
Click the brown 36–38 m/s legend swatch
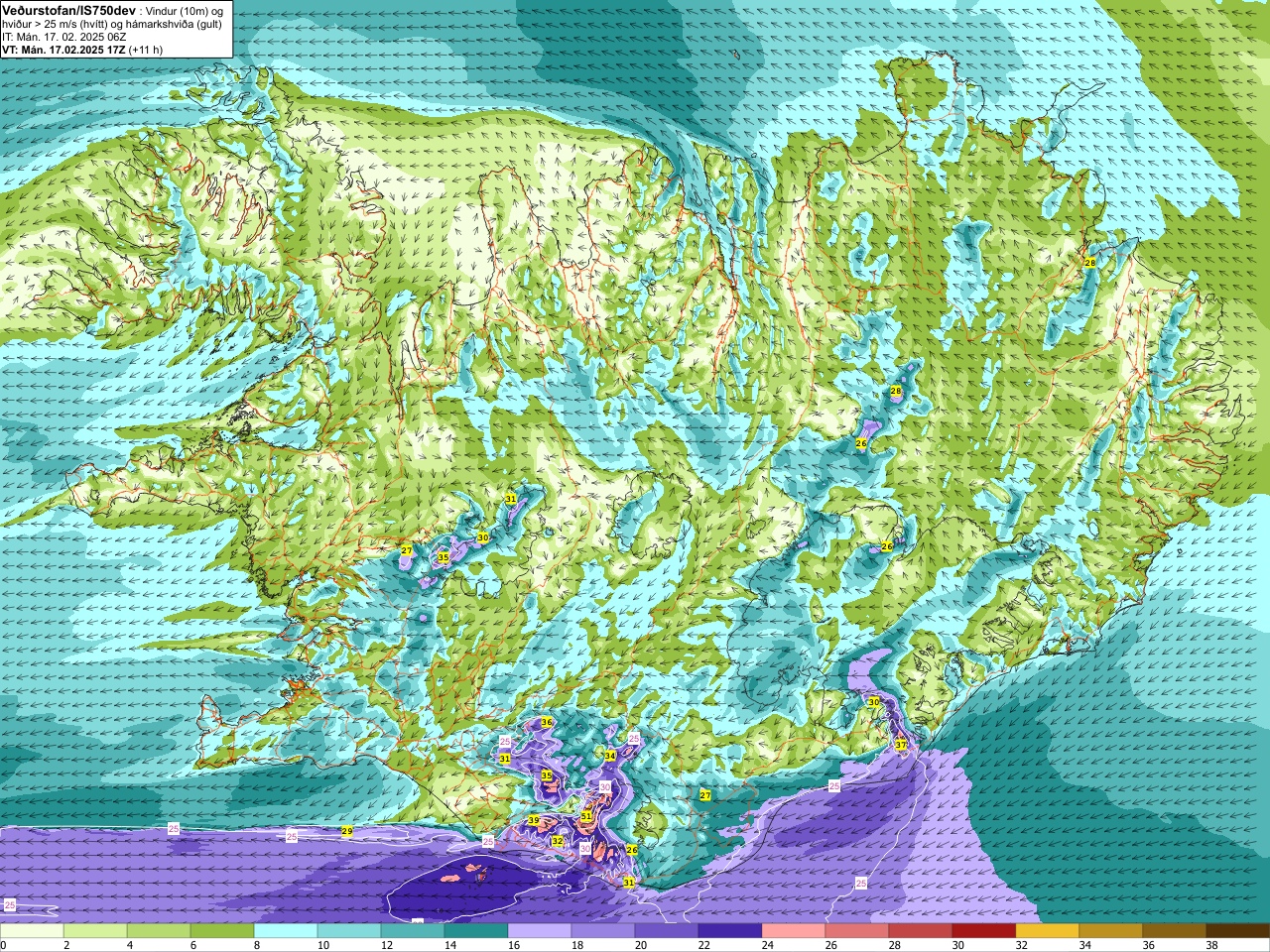click(x=1175, y=931)
